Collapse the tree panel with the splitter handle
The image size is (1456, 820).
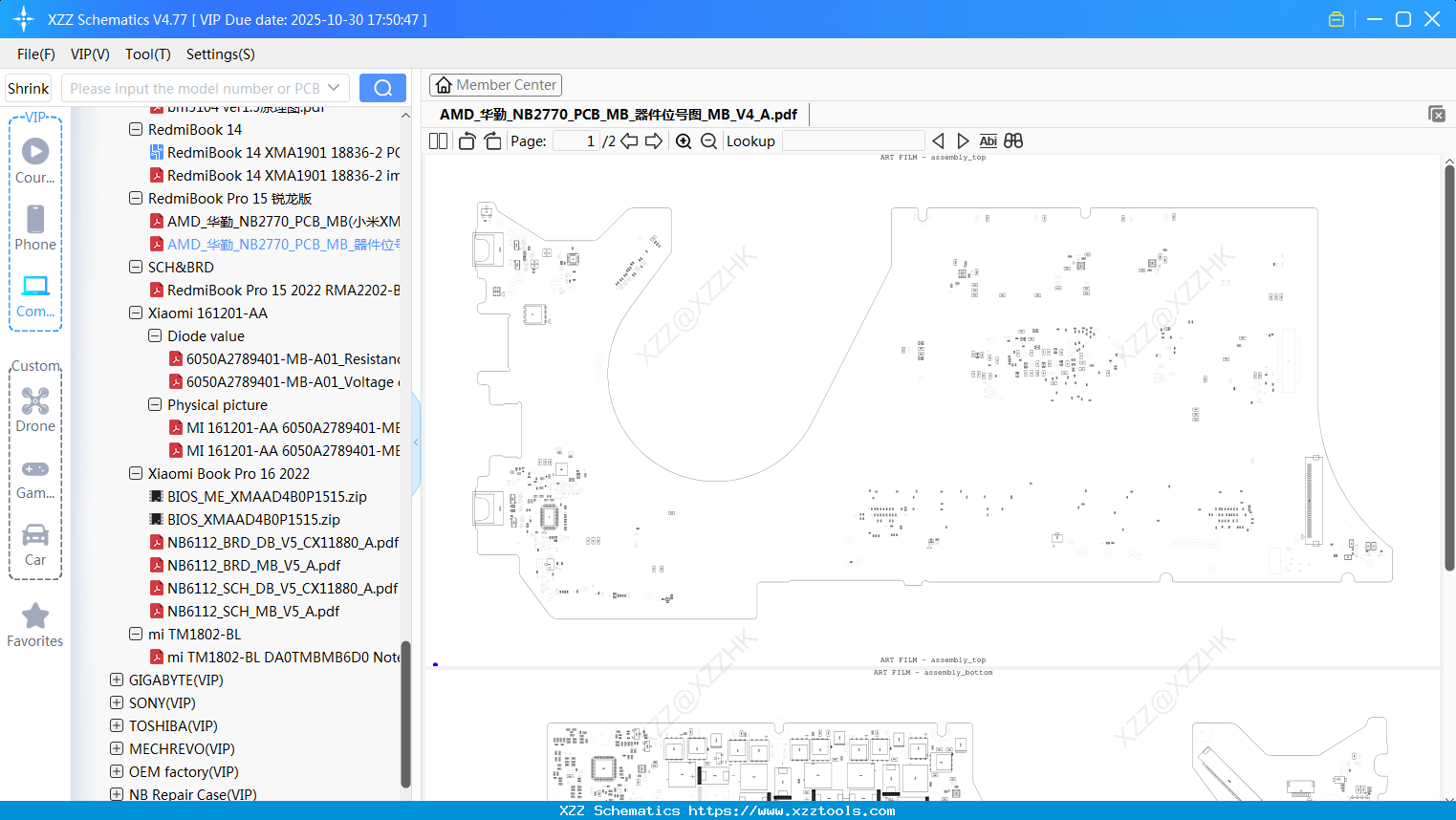[x=416, y=442]
